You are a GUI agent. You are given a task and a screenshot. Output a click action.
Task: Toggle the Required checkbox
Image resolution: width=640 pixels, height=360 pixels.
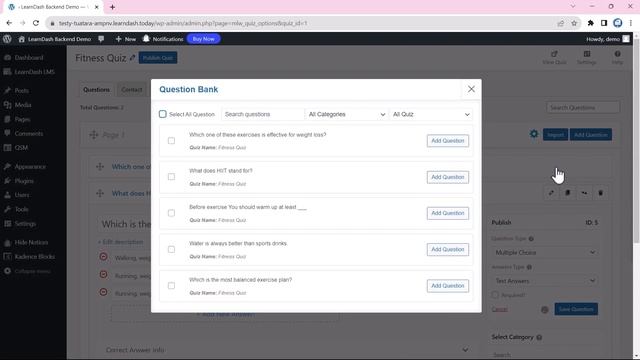495,295
